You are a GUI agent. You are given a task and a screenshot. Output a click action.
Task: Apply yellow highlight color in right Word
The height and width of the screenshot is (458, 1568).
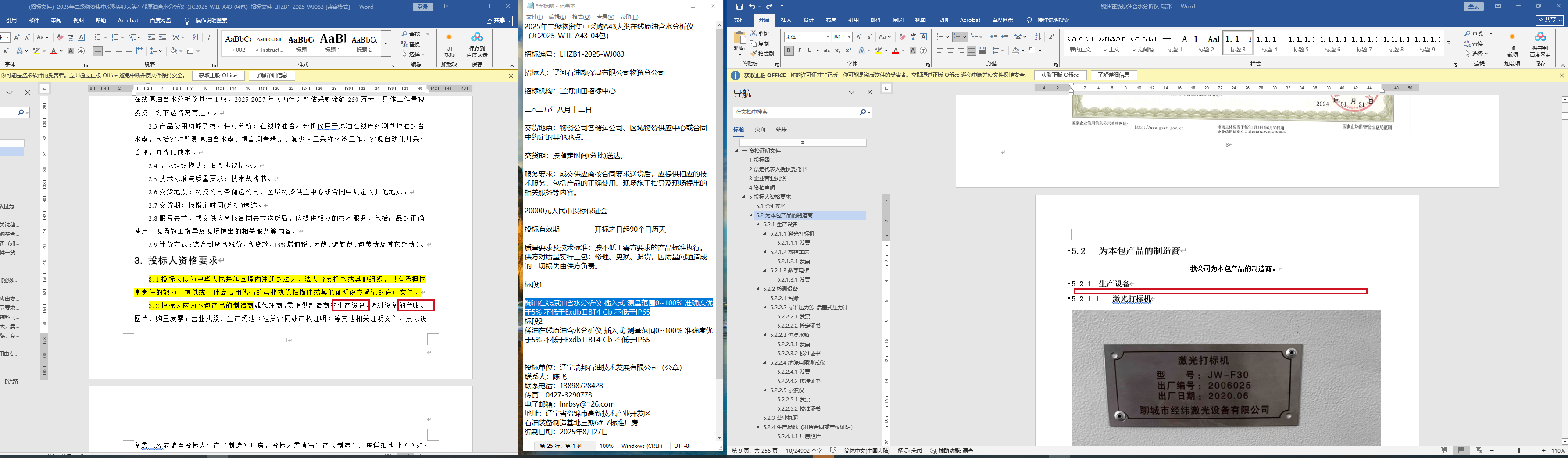879,51
